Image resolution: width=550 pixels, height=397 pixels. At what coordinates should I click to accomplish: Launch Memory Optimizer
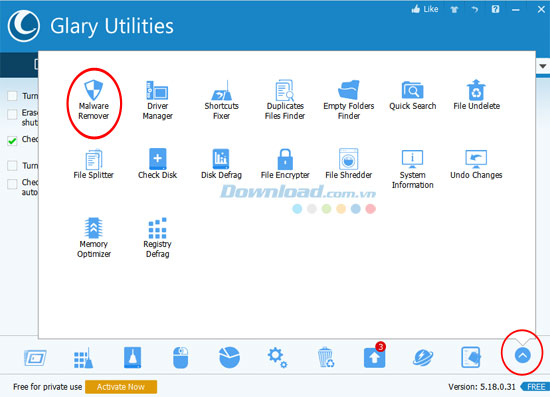coord(94,238)
